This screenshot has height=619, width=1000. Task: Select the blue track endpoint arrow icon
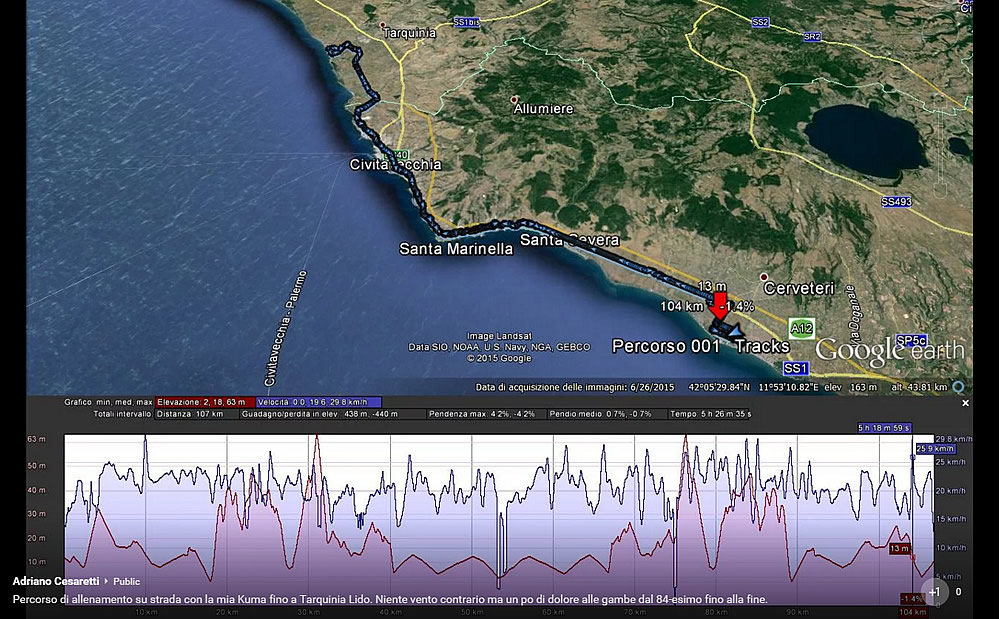[735, 330]
